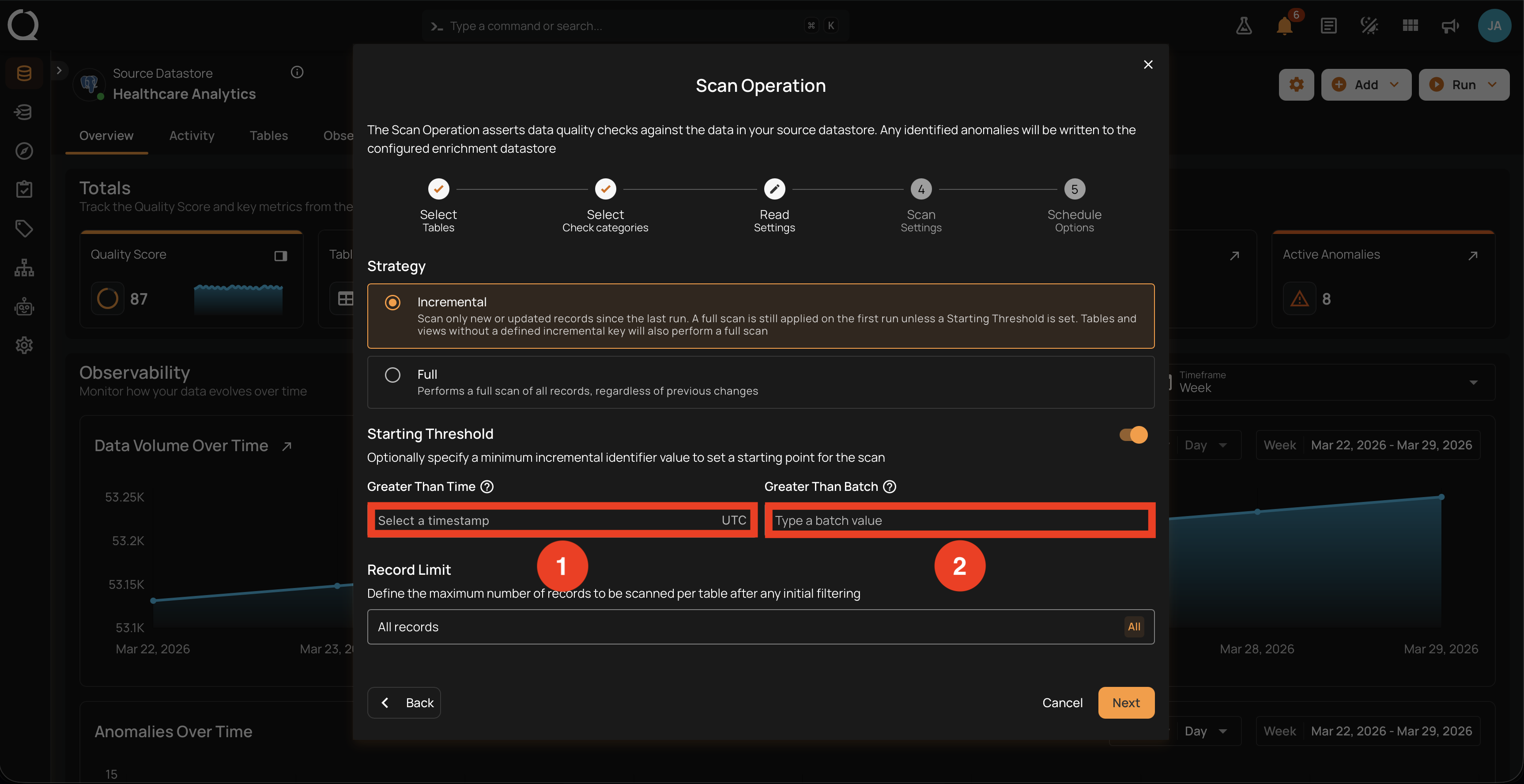Open the Tags icon in sidebar

tap(24, 228)
